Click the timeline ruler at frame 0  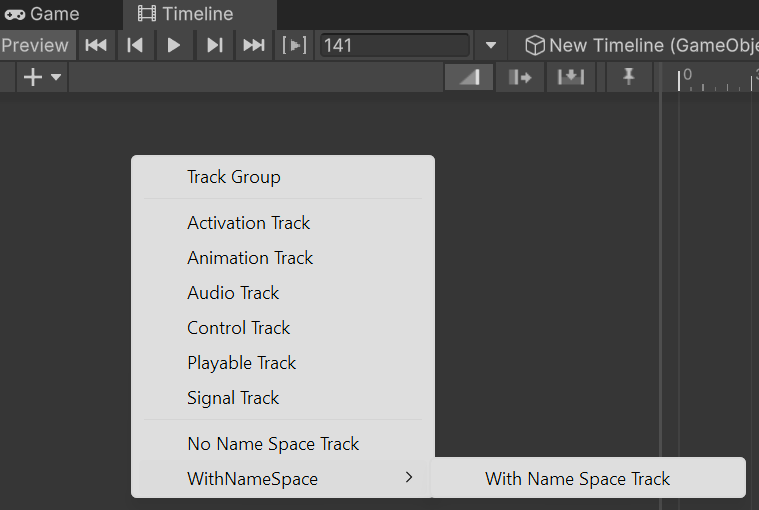679,80
